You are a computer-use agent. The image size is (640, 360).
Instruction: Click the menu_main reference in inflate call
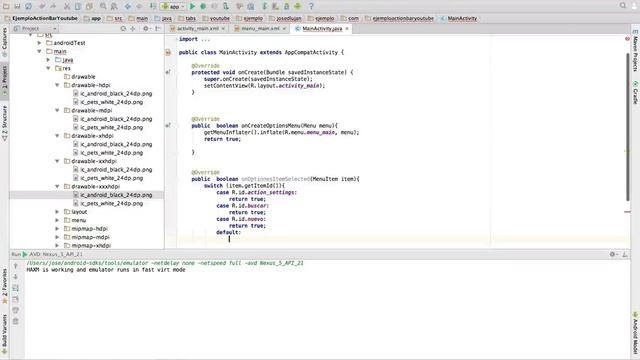pyautogui.click(x=321, y=132)
